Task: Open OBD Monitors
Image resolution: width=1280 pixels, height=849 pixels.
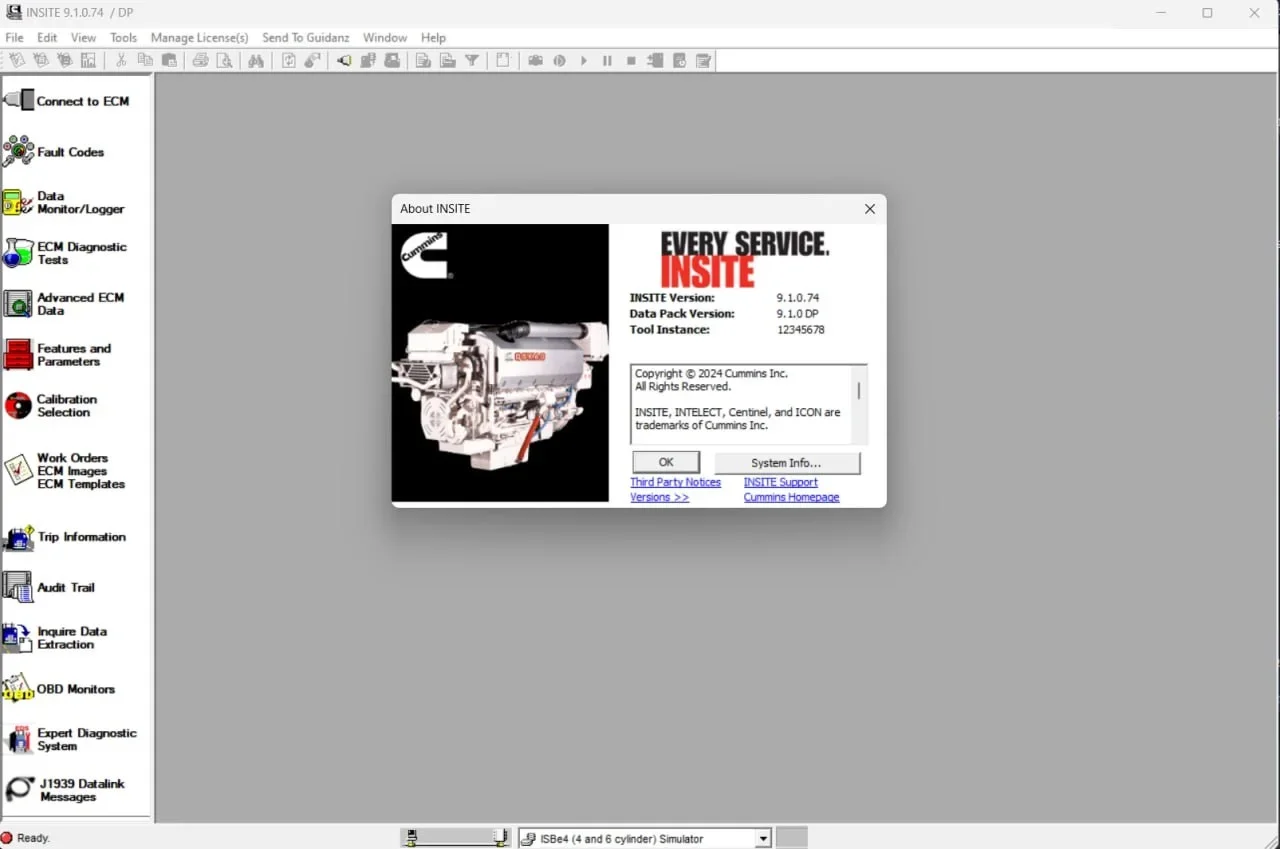Action: tap(60, 689)
